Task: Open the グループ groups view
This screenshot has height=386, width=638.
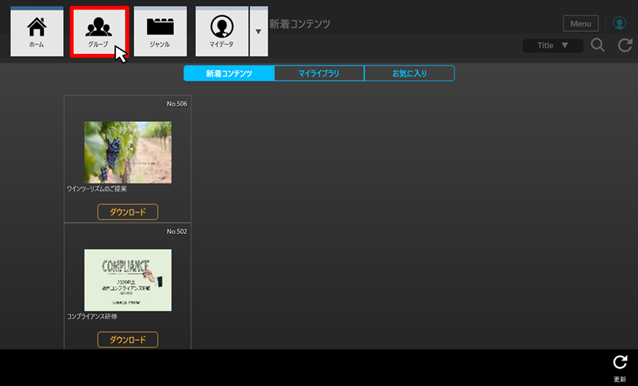Action: (x=99, y=32)
